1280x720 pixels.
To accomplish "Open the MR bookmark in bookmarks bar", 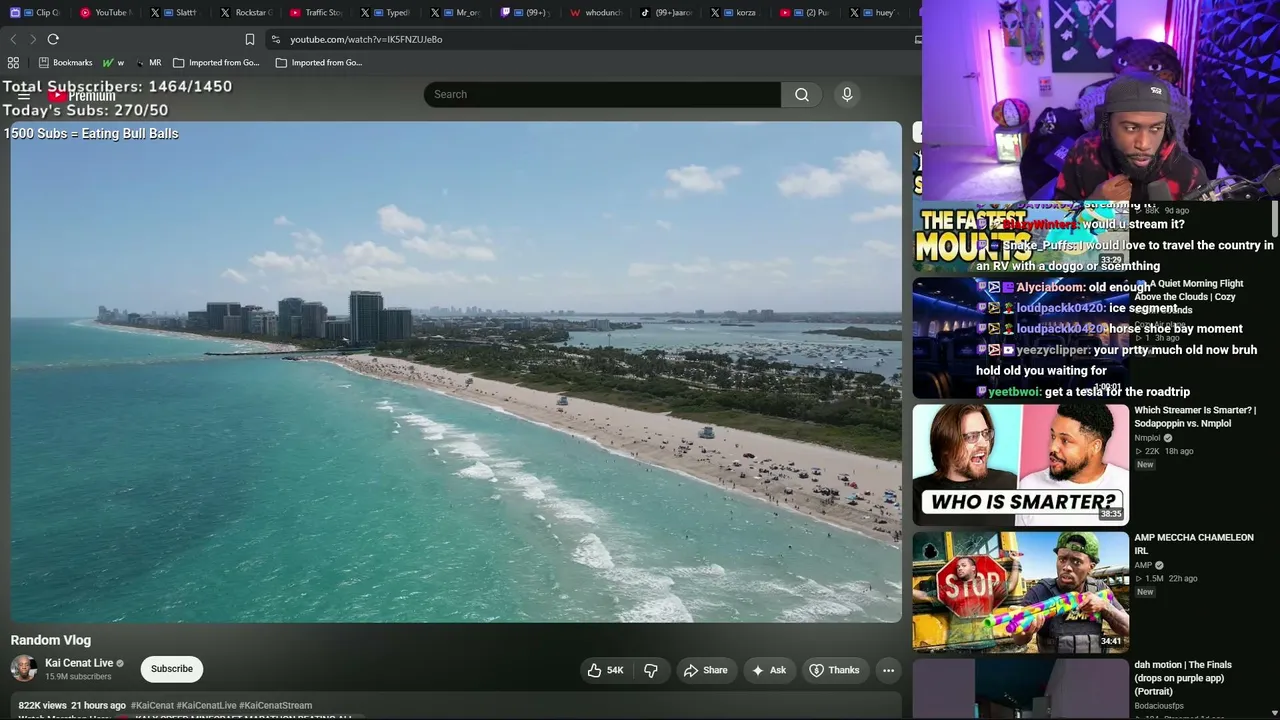I will (x=148, y=62).
